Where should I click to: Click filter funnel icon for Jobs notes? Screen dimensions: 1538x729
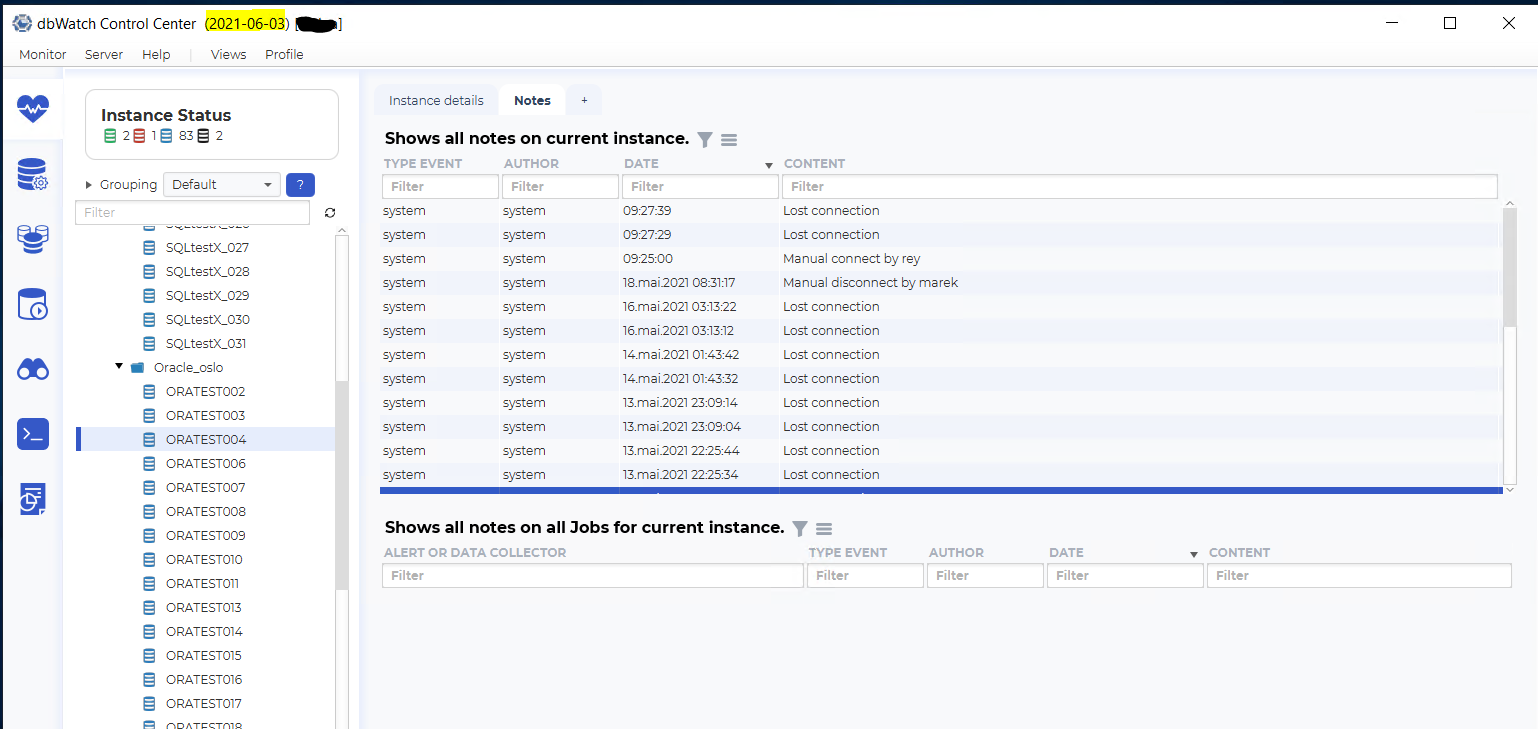(x=800, y=528)
